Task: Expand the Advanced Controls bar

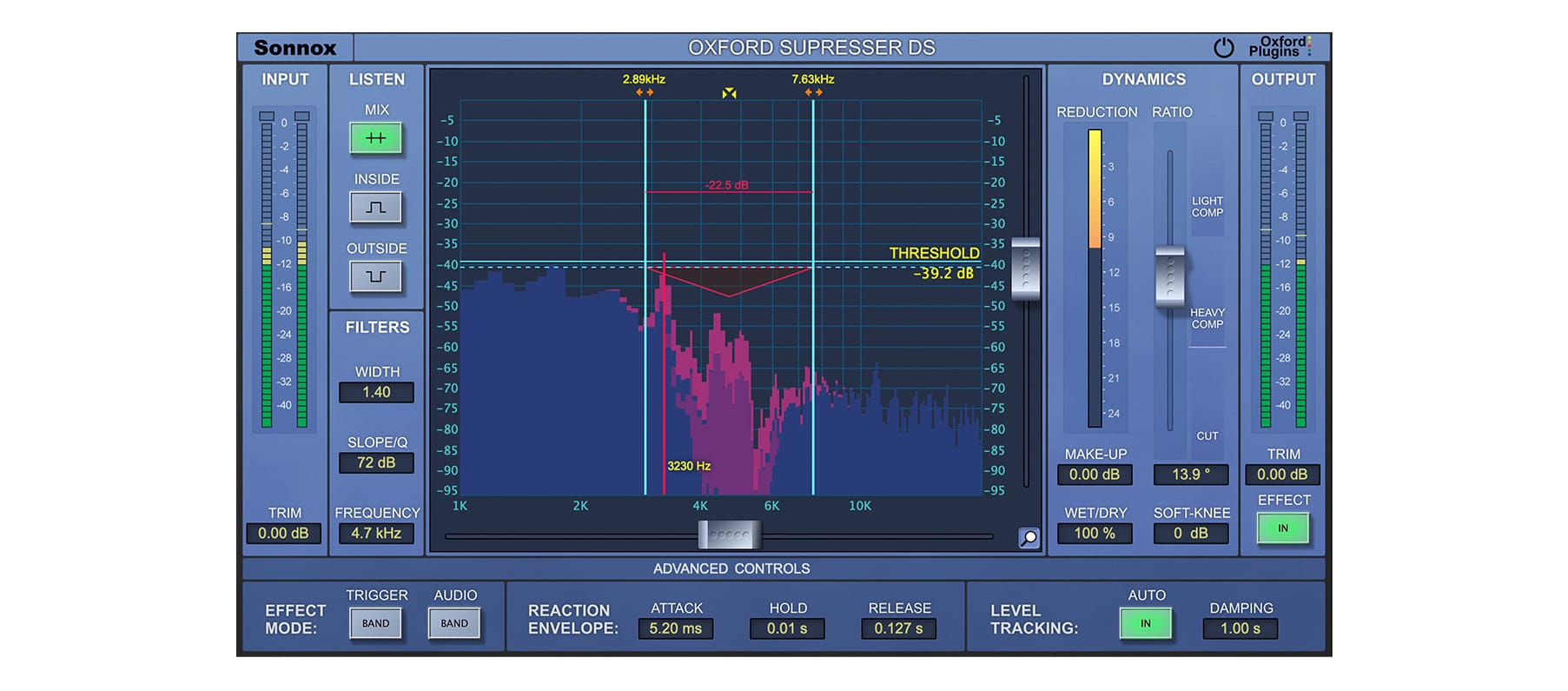Action: (731, 568)
